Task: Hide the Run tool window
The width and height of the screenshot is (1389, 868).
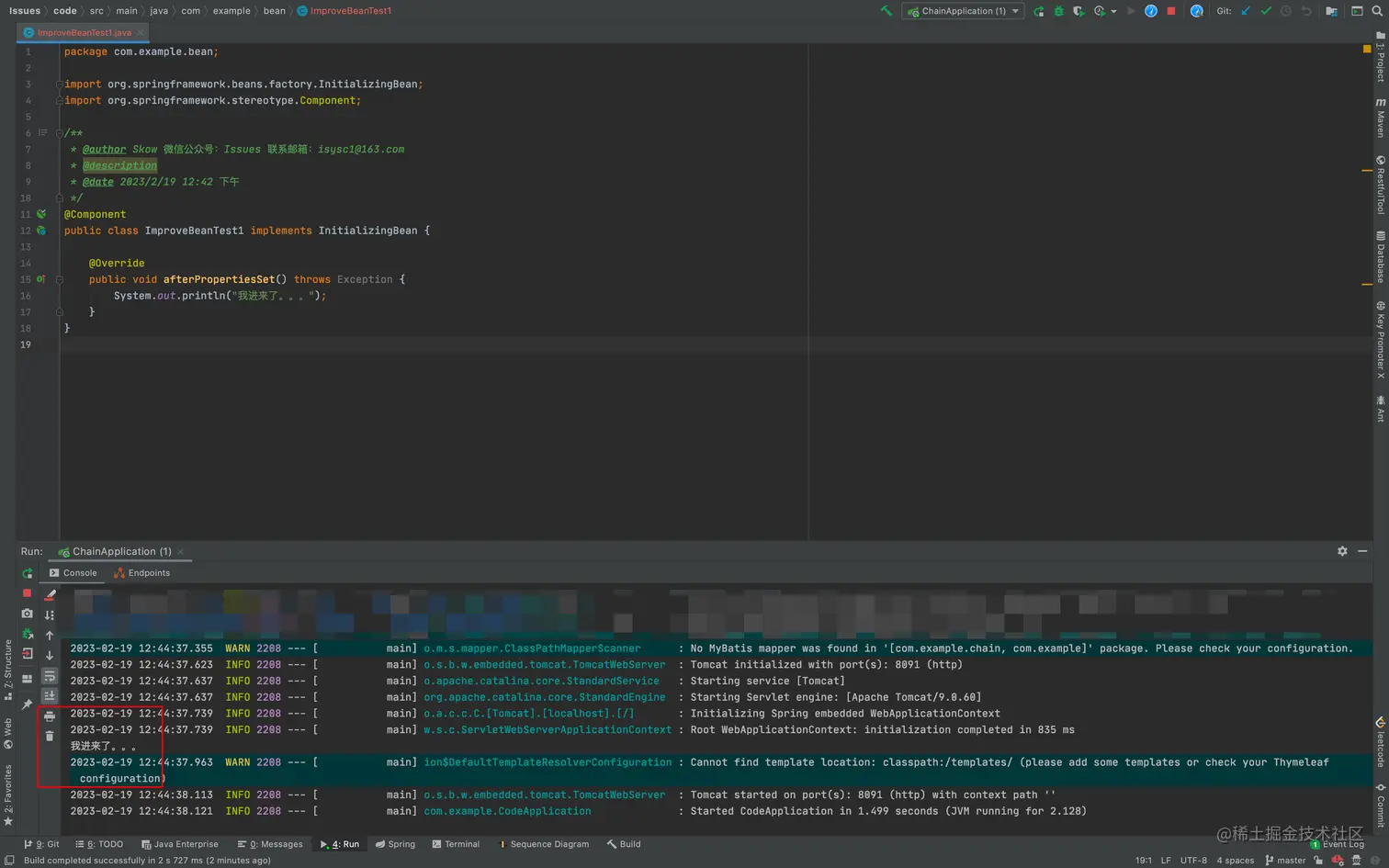Action: point(1362,551)
